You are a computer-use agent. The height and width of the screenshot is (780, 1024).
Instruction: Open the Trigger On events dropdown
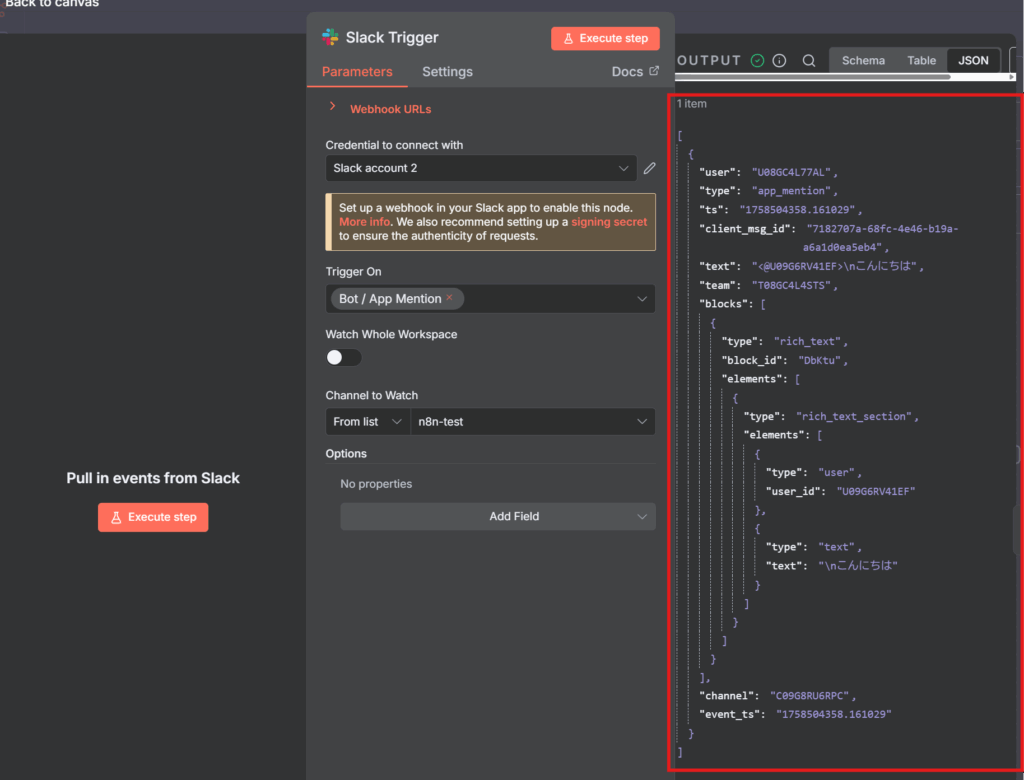pos(641,299)
